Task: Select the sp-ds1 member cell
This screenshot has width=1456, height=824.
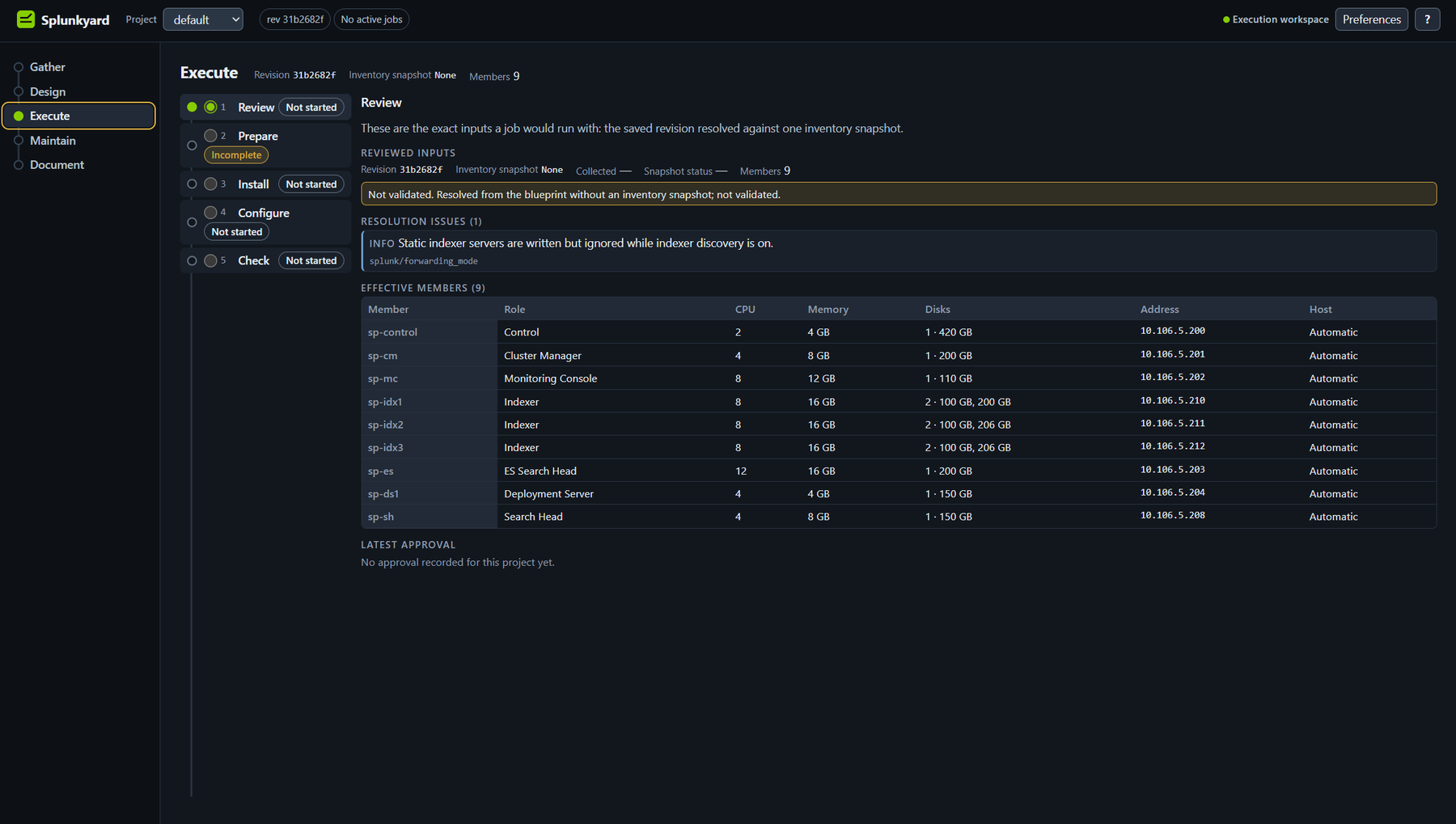Action: pos(430,494)
